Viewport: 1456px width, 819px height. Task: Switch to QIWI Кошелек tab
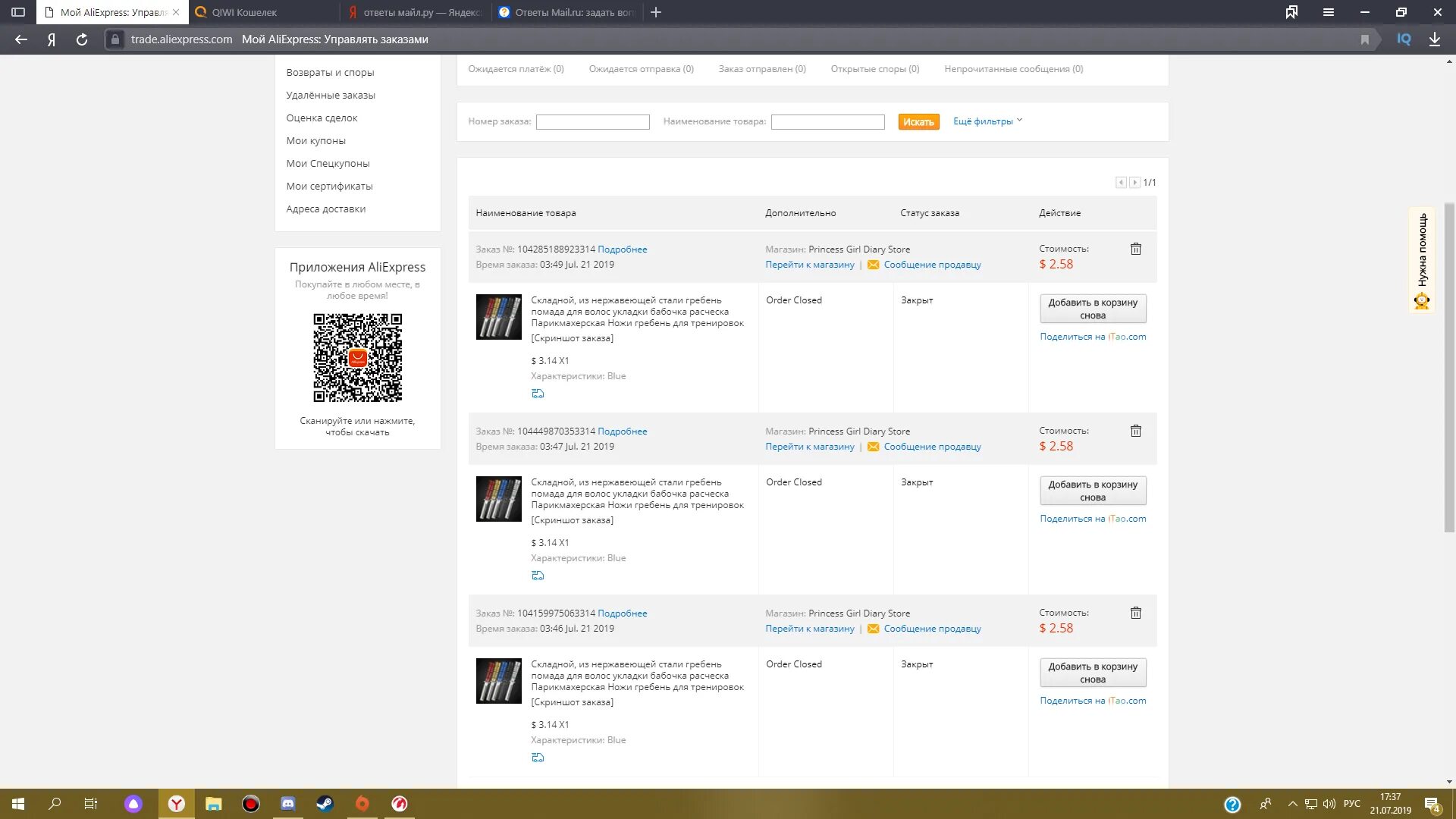244,12
